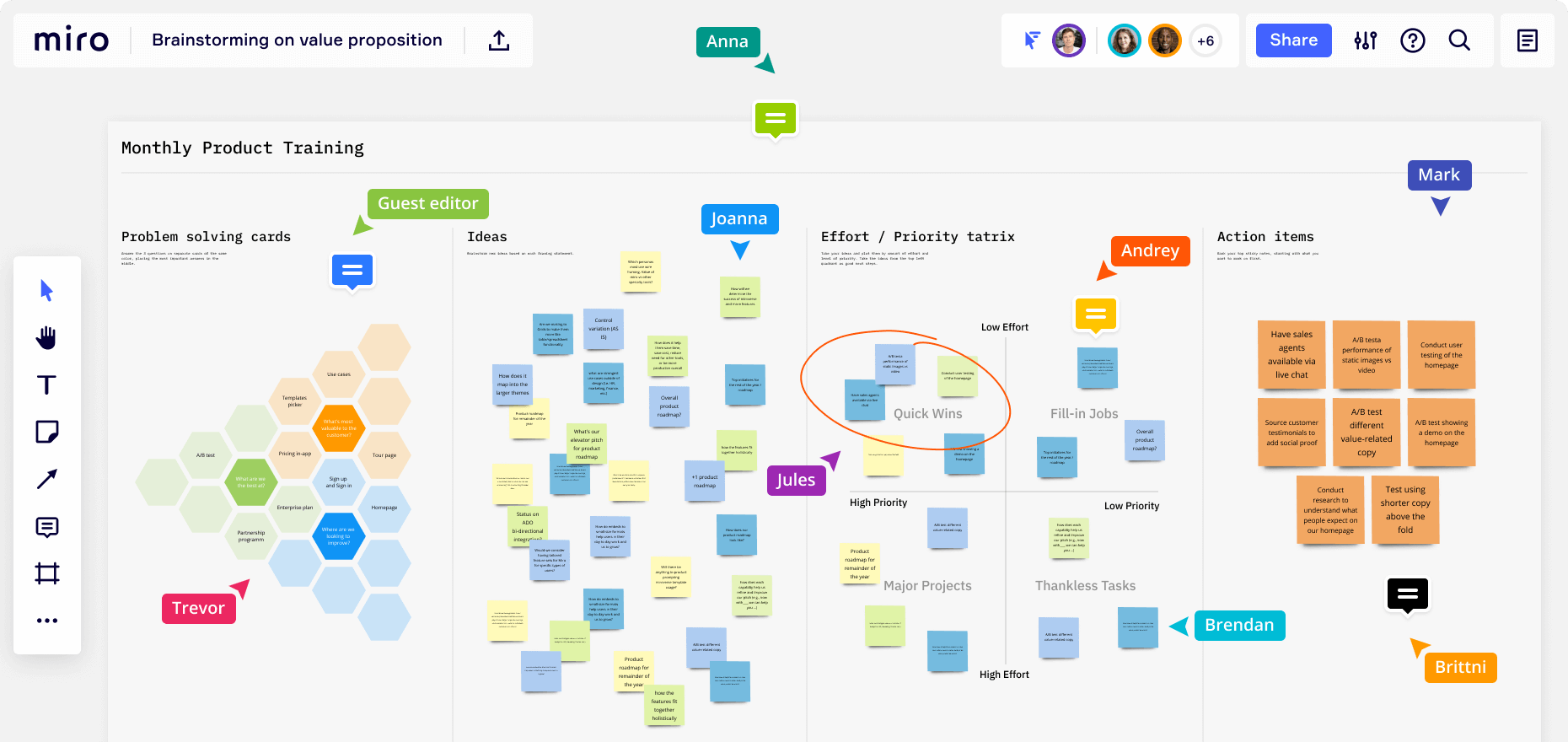The width and height of the screenshot is (1568, 742).
Task: Select the Test using shorter copy sticky
Action: 1405,510
